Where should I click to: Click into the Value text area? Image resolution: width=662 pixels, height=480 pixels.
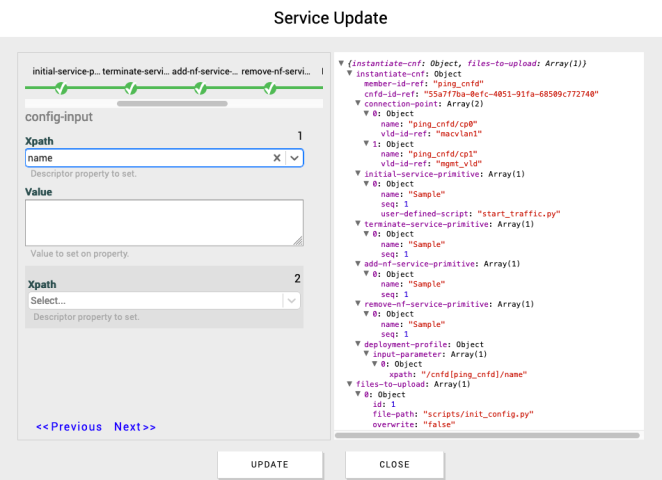pyautogui.click(x=164, y=222)
